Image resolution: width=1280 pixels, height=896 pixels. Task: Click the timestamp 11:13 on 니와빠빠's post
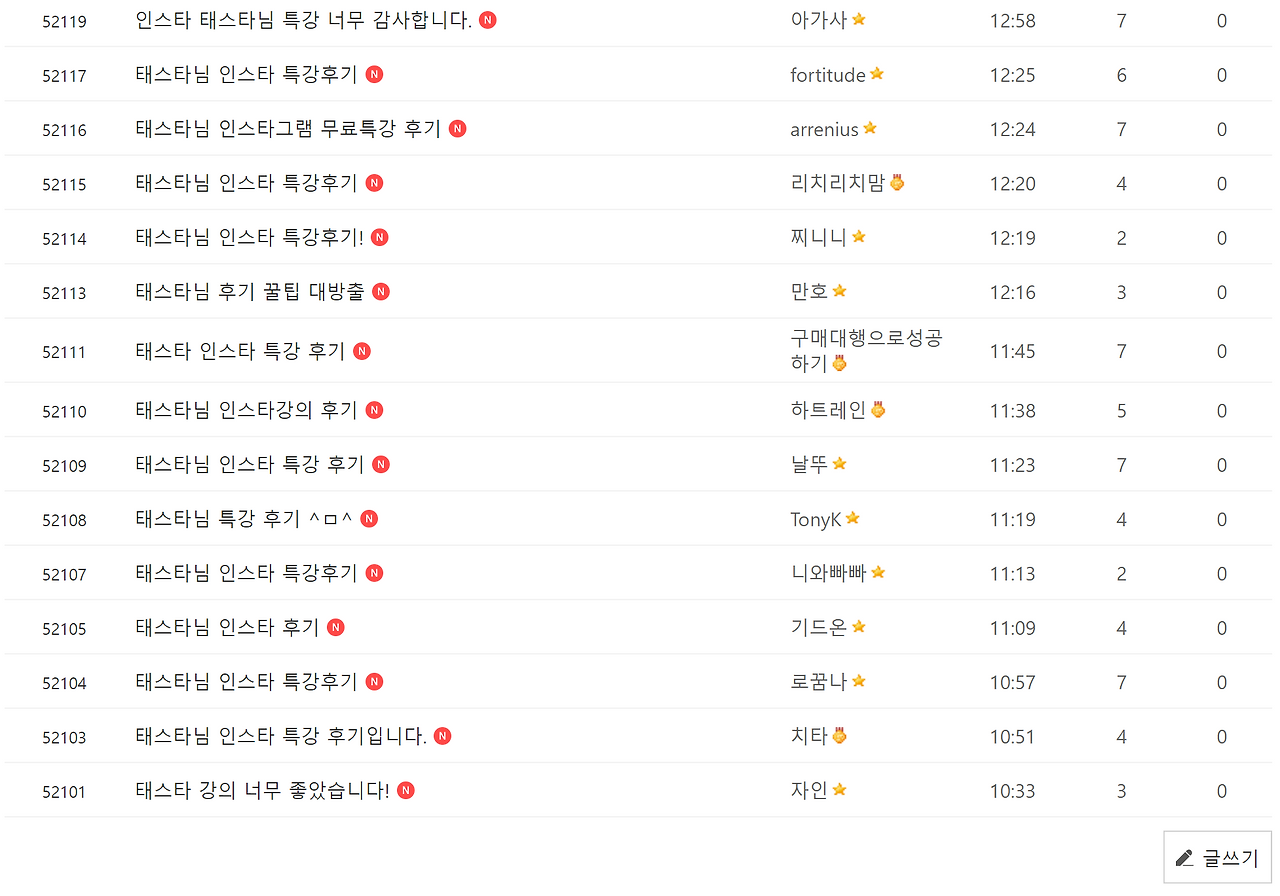(x=1011, y=573)
